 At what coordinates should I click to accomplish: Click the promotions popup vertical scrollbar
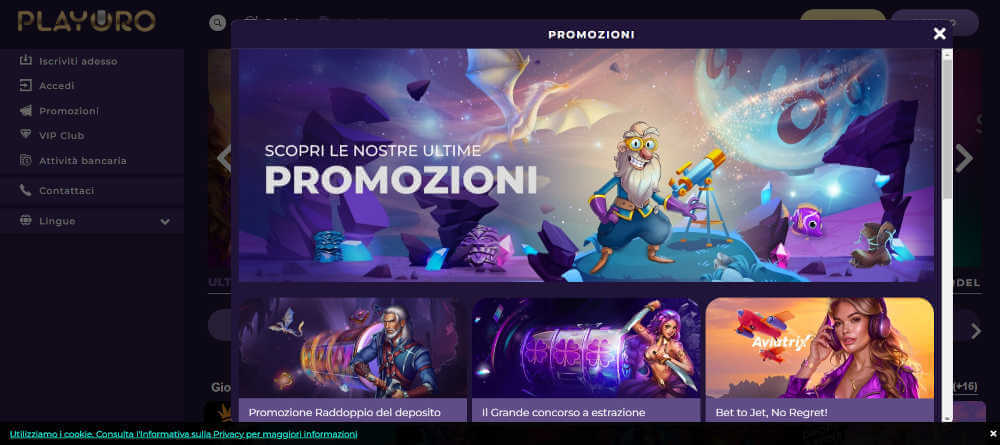tap(947, 236)
